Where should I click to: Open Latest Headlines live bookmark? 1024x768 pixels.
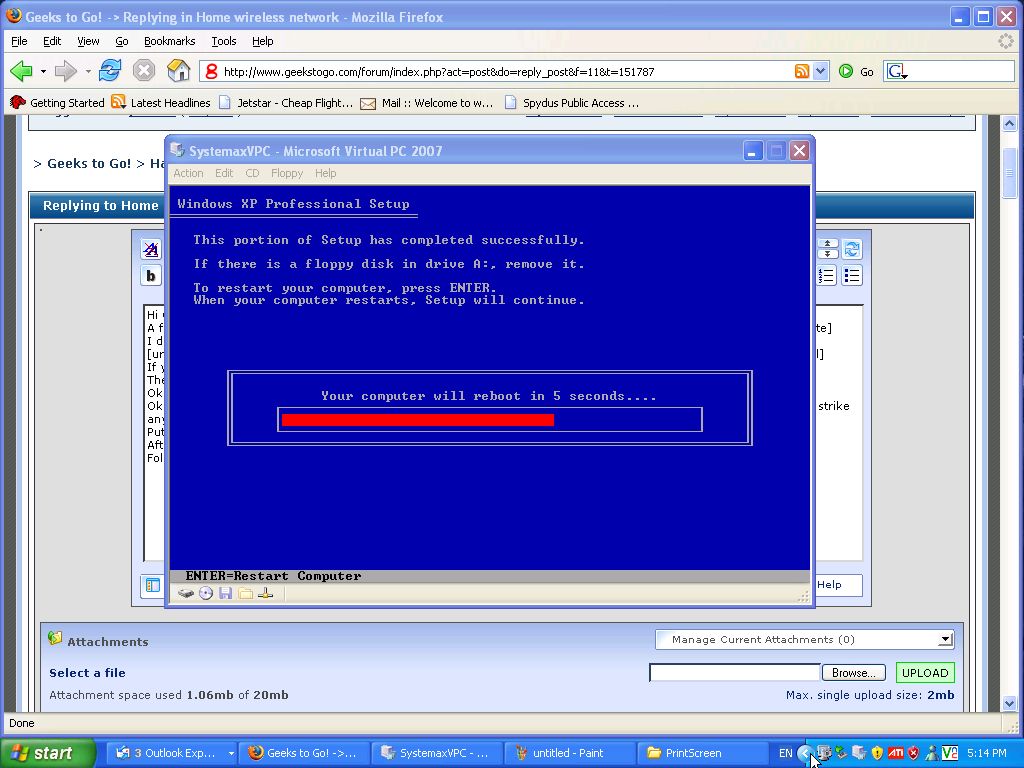(x=161, y=103)
